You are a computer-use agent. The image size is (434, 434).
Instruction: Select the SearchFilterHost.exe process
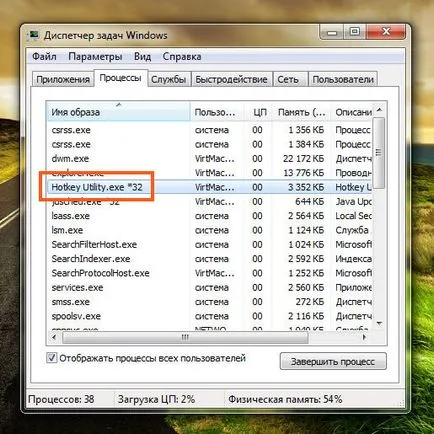[x=209, y=244]
